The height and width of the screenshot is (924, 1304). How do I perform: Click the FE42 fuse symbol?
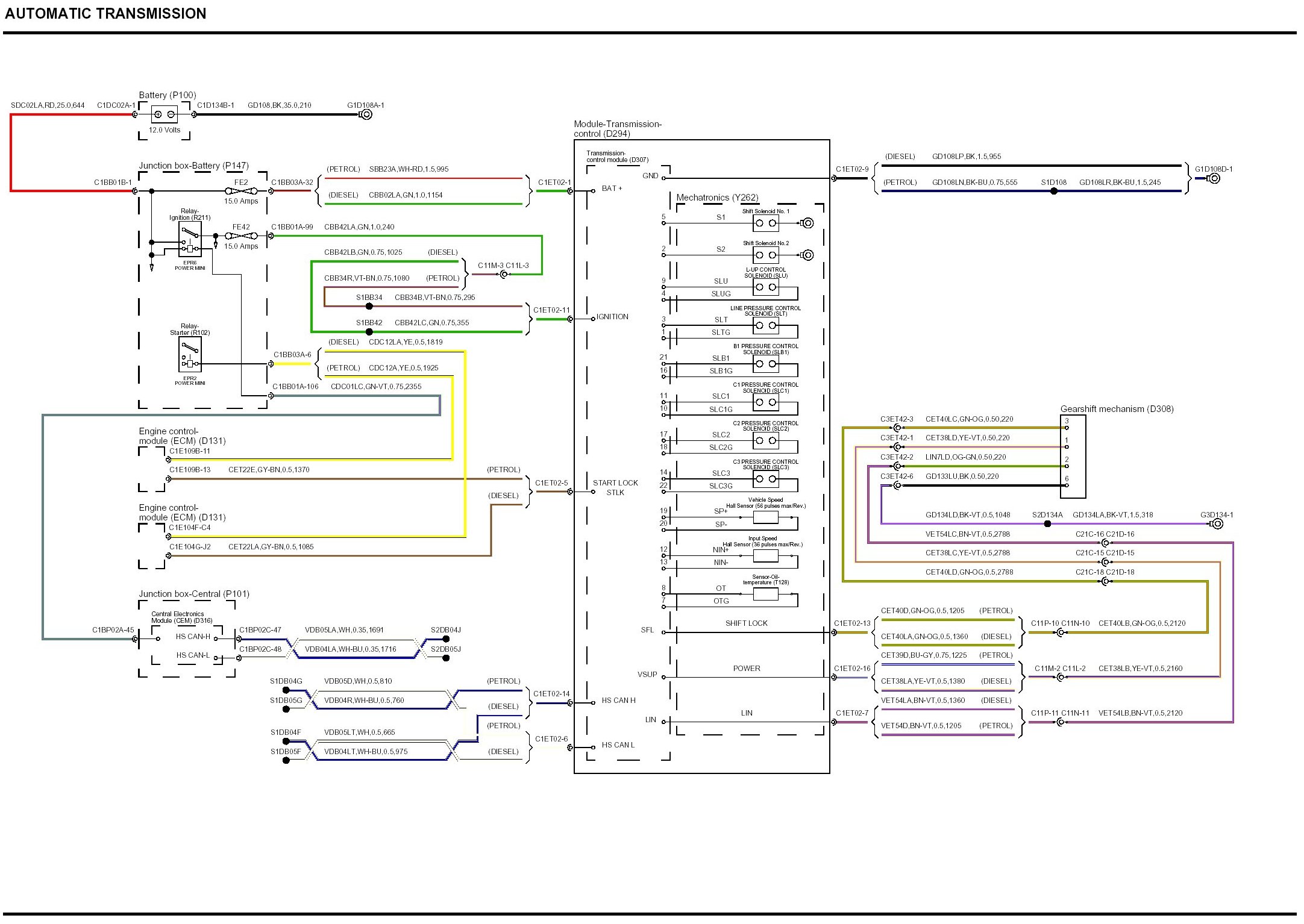point(241,236)
